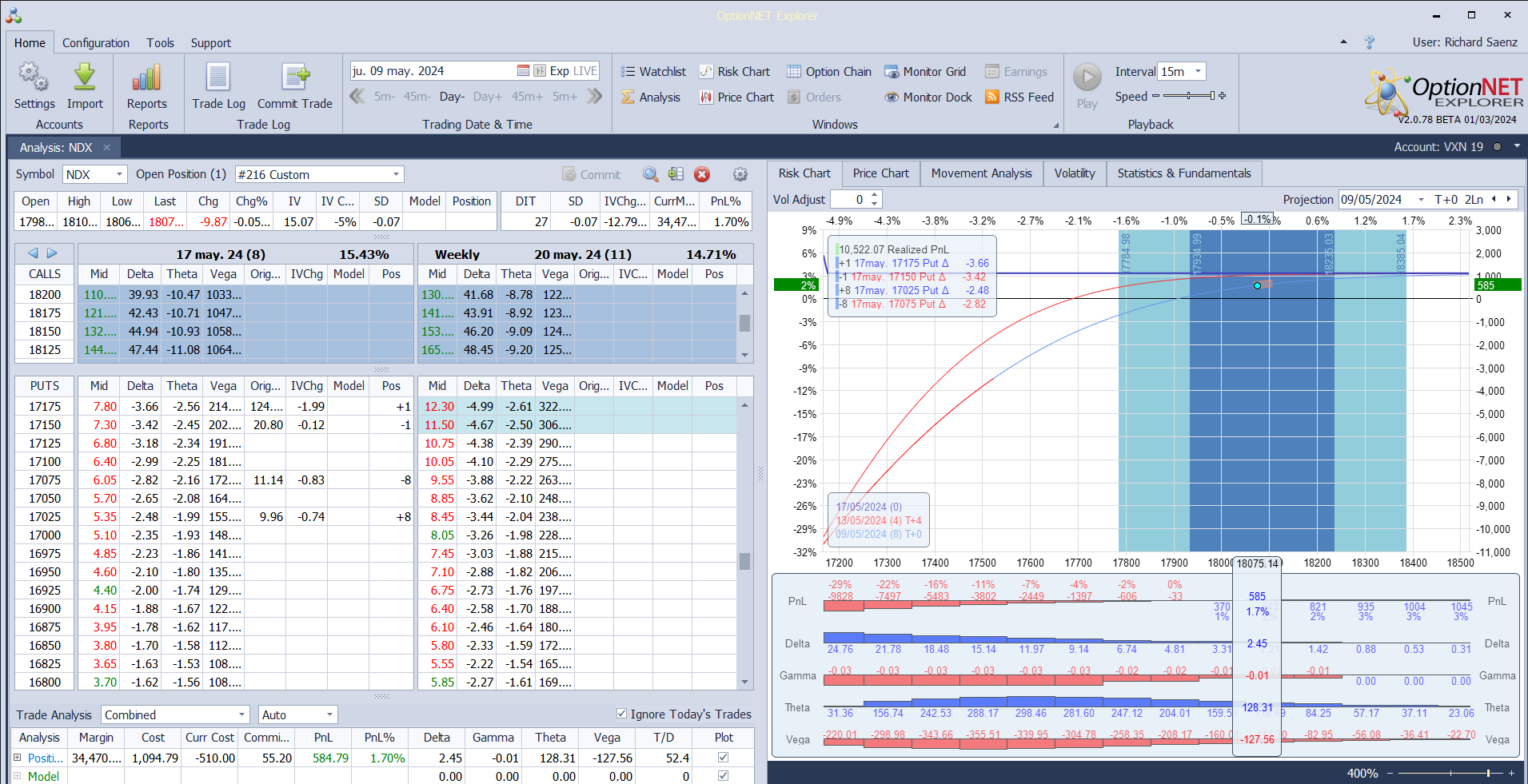Click the magnifier search icon near Commit
This screenshot has height=784, width=1528.
[x=651, y=174]
